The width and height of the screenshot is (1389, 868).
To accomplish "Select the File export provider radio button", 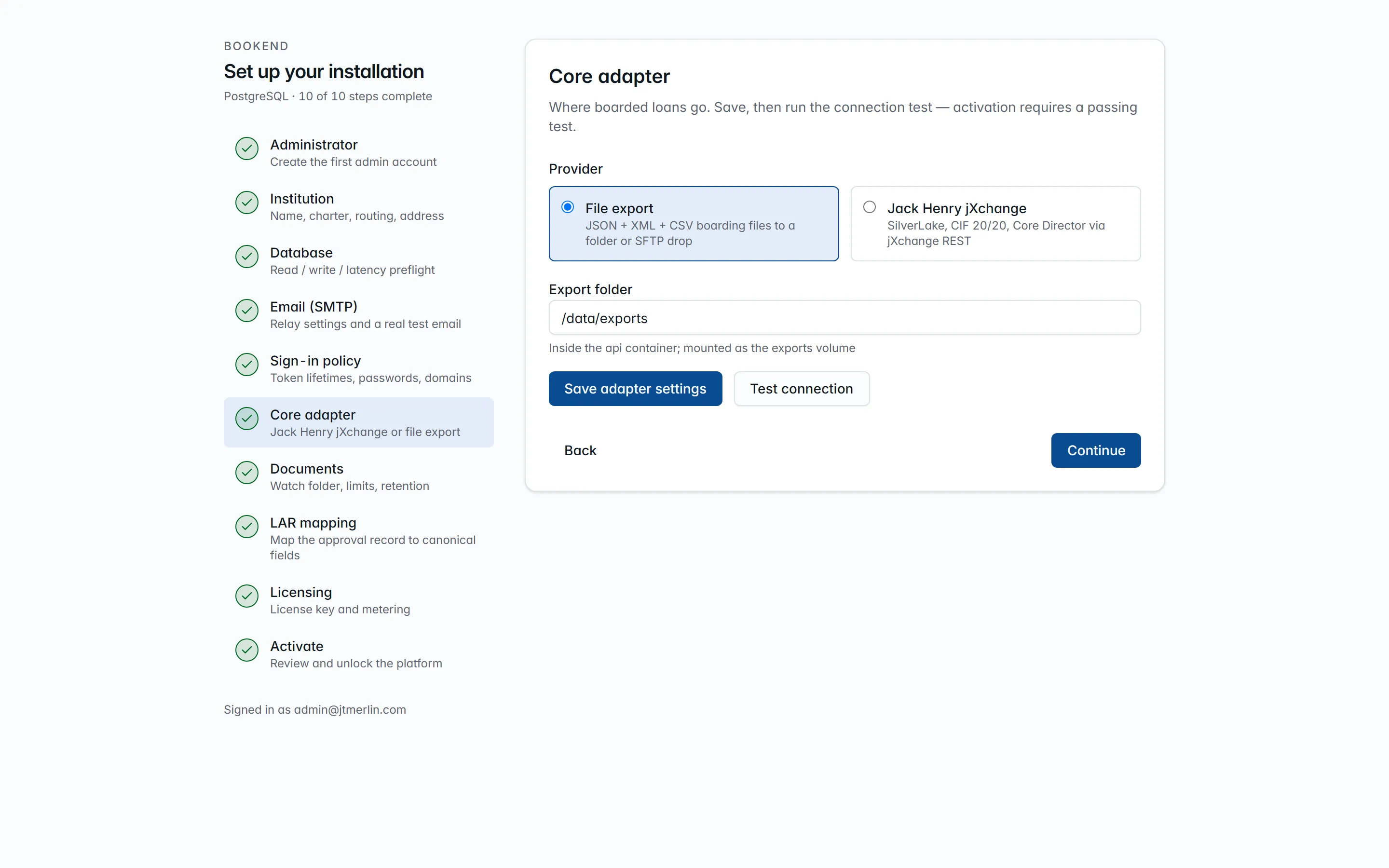I will (x=568, y=207).
